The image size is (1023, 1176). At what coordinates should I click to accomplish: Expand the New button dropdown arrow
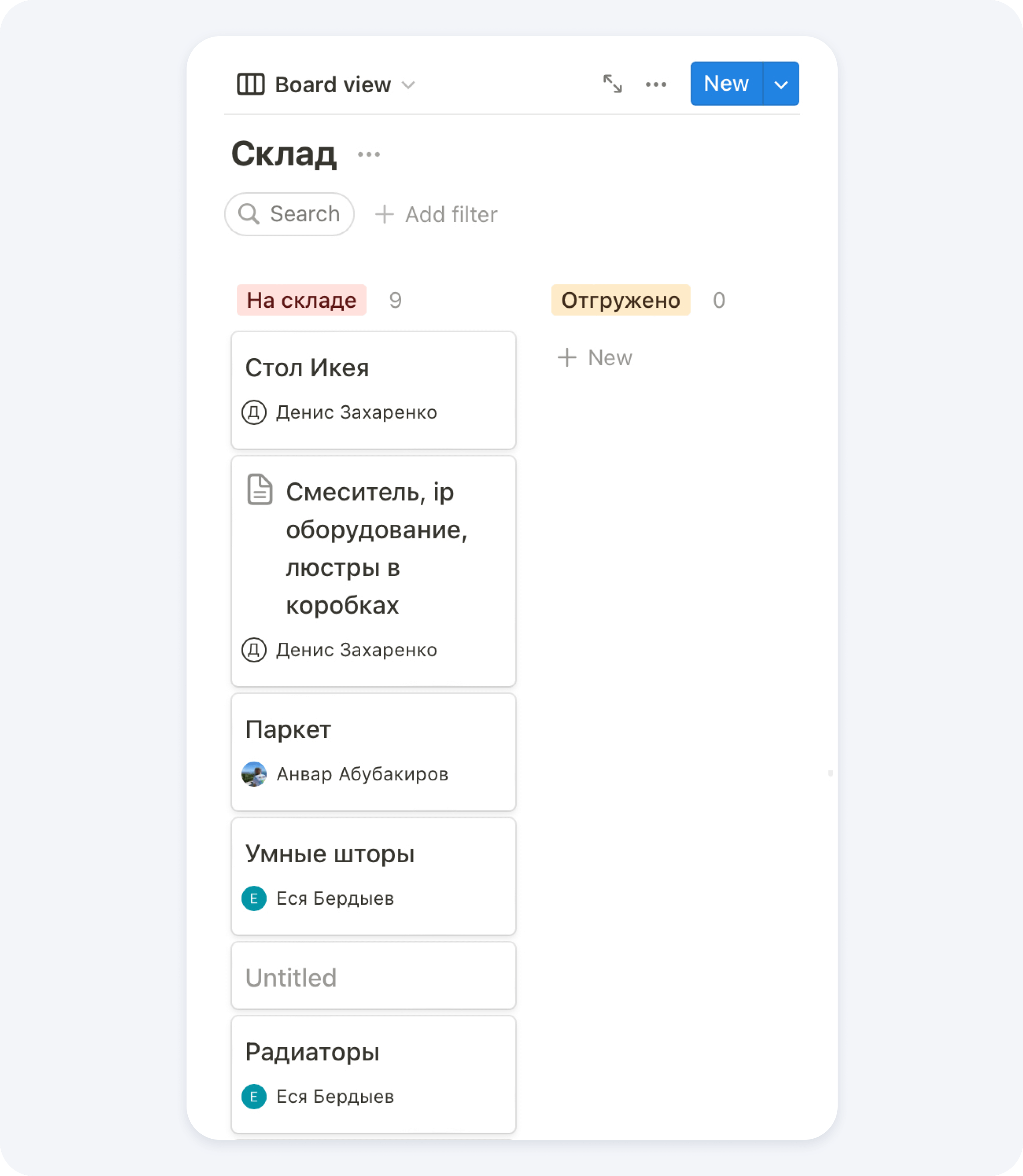tap(781, 85)
